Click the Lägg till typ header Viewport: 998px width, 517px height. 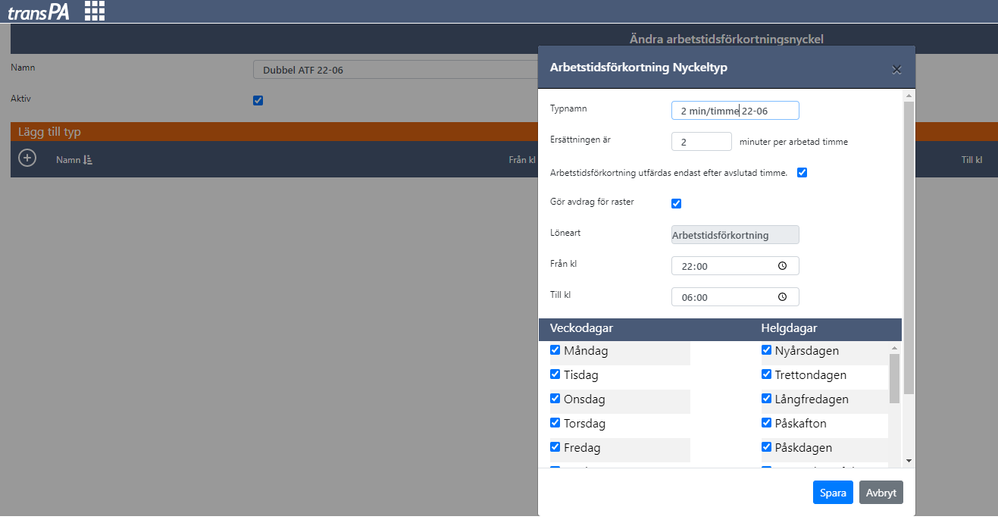tap(50, 132)
